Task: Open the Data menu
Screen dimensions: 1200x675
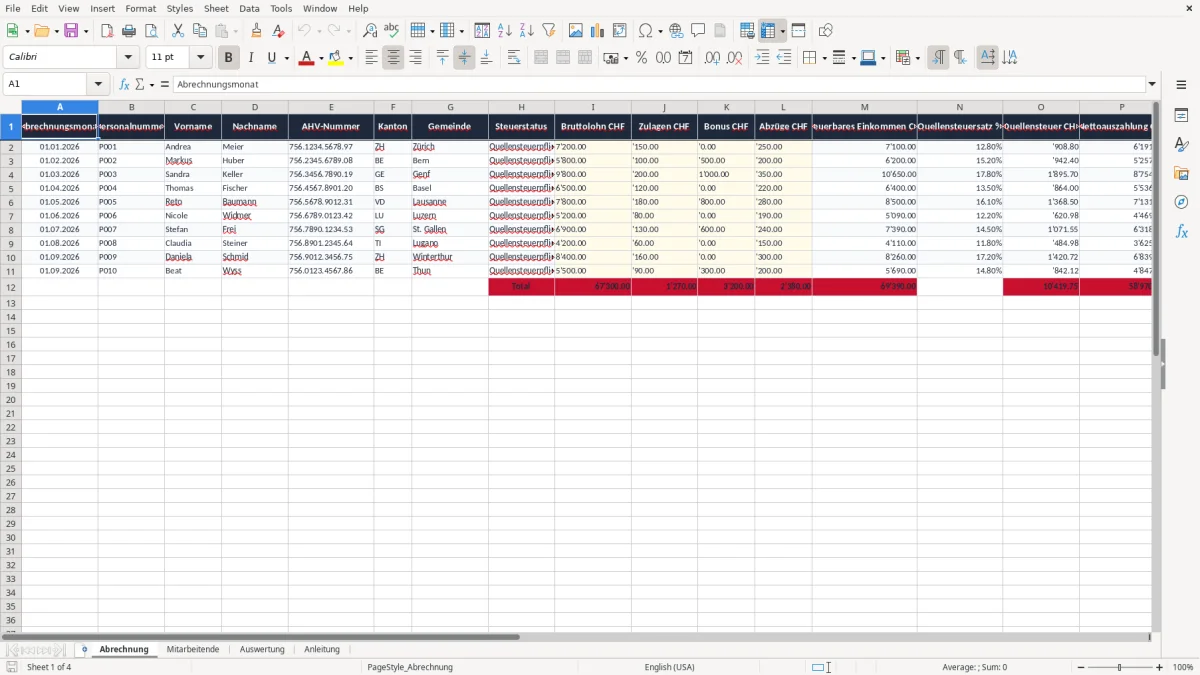Action: pyautogui.click(x=249, y=8)
